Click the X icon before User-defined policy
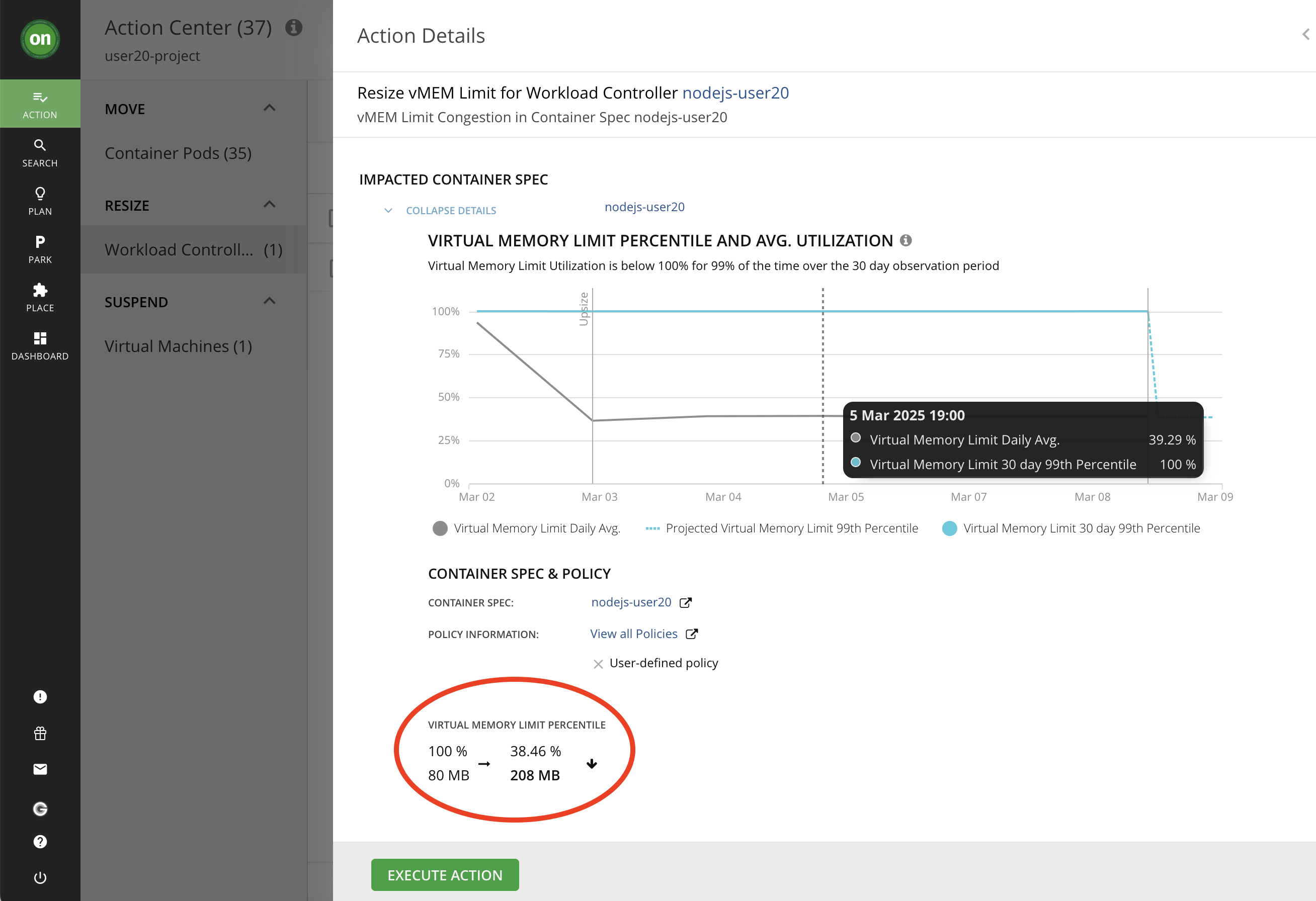Screen dimensions: 1316x901 point(598,664)
